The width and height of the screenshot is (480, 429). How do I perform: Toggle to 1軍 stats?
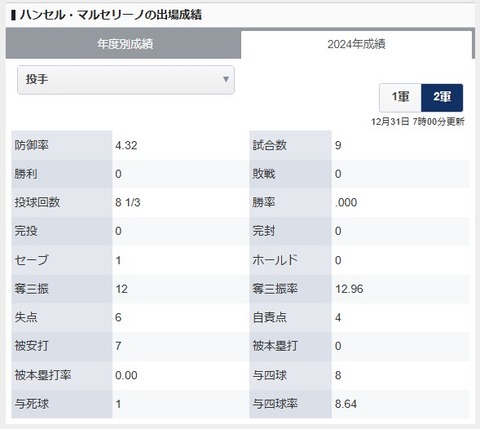[x=400, y=97]
